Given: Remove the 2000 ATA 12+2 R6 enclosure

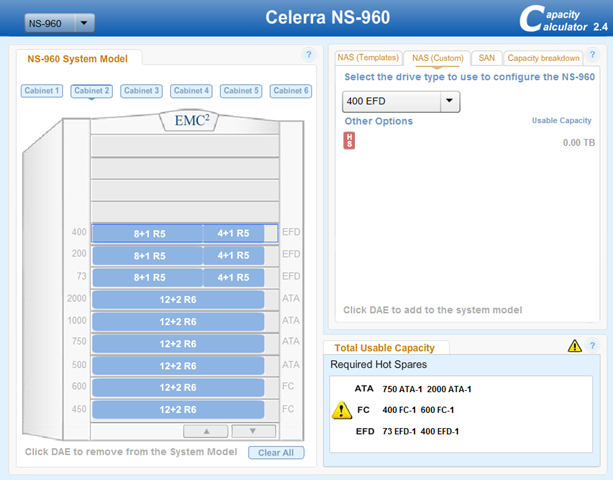Looking at the screenshot, I should tap(178, 300).
